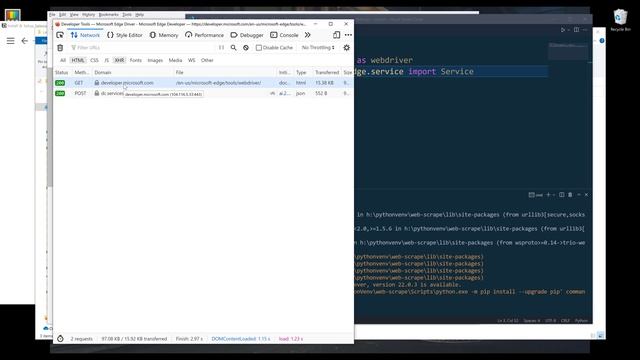Toggle the XHR request filter
Viewport: 640px width, 360px height.
[x=119, y=60]
